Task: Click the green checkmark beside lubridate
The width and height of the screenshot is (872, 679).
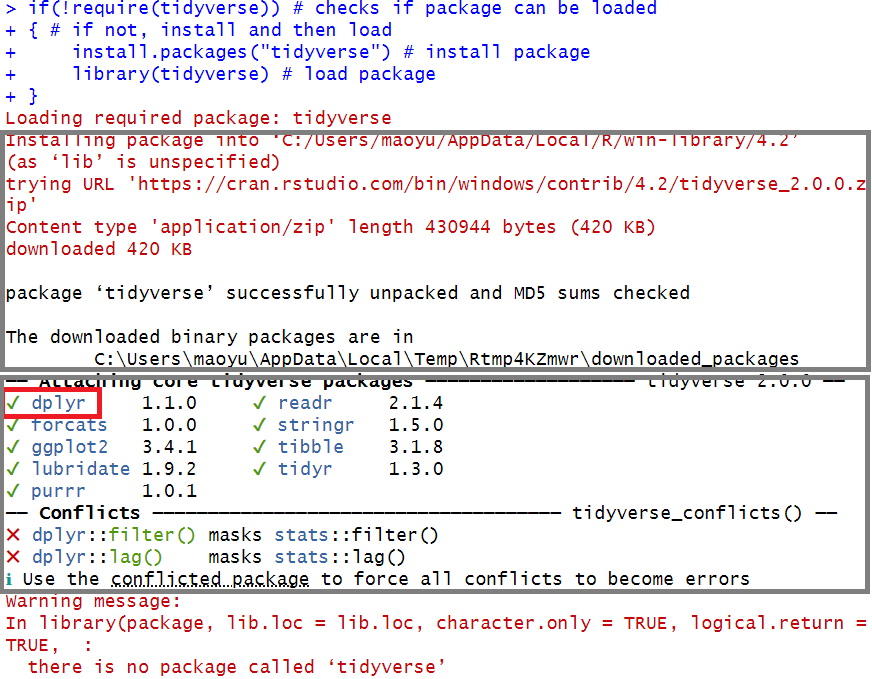Action: pyautogui.click(x=13, y=469)
